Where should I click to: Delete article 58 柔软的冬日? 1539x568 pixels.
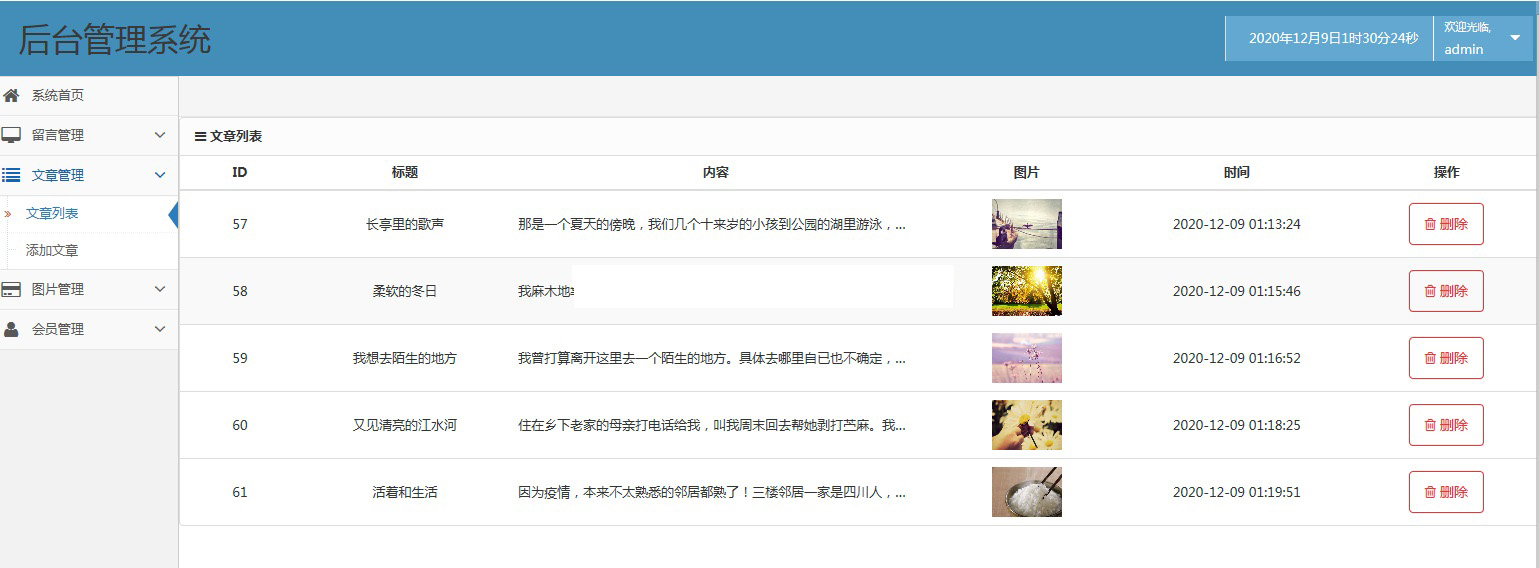[x=1445, y=291]
